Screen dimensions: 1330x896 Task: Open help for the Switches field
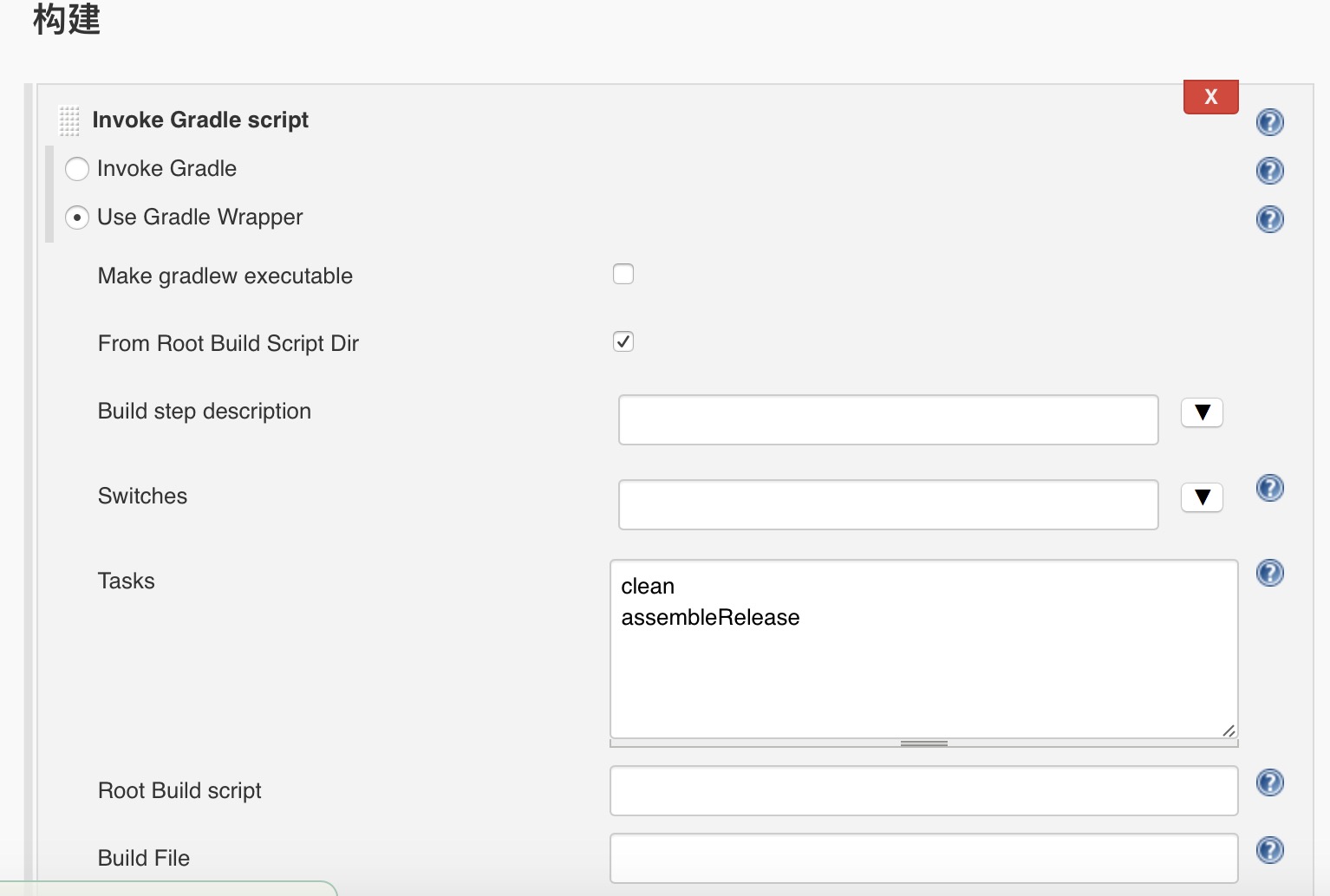pos(1269,489)
